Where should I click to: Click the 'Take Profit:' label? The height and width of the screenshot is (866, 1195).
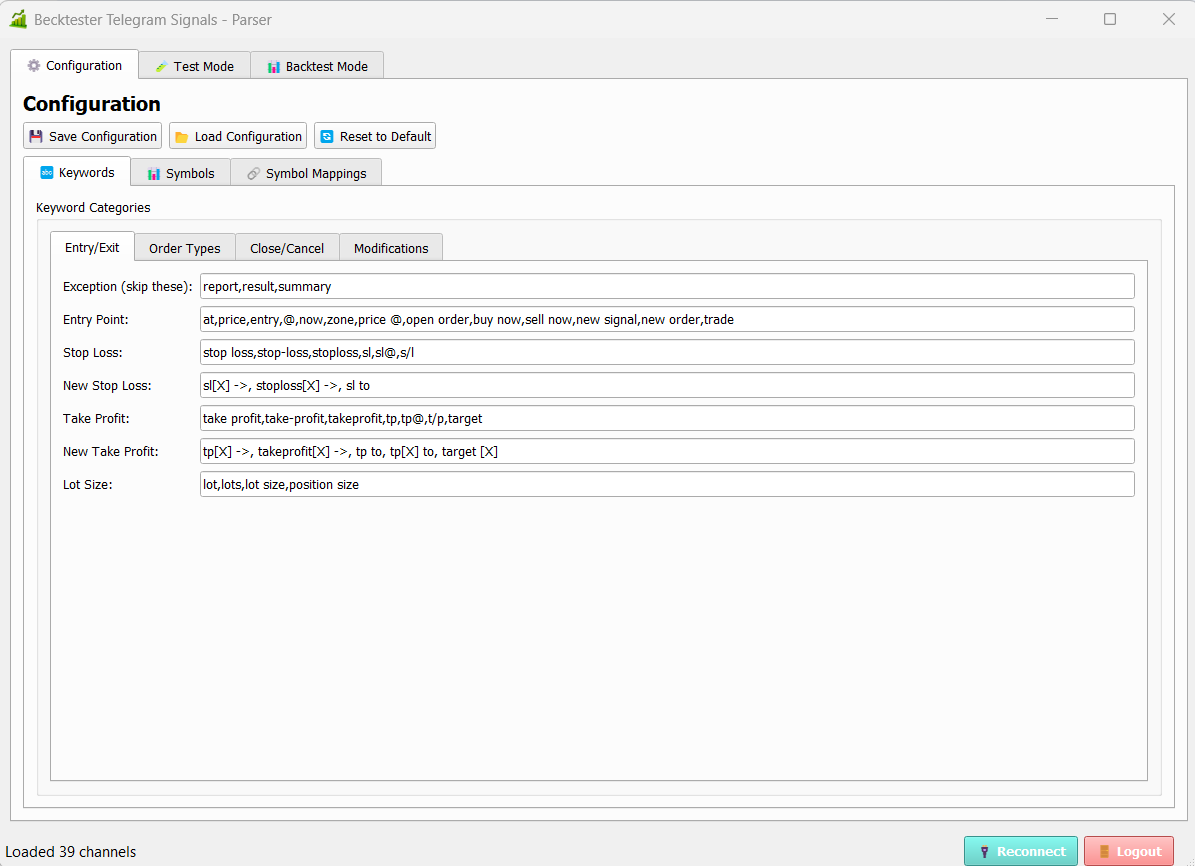(96, 419)
